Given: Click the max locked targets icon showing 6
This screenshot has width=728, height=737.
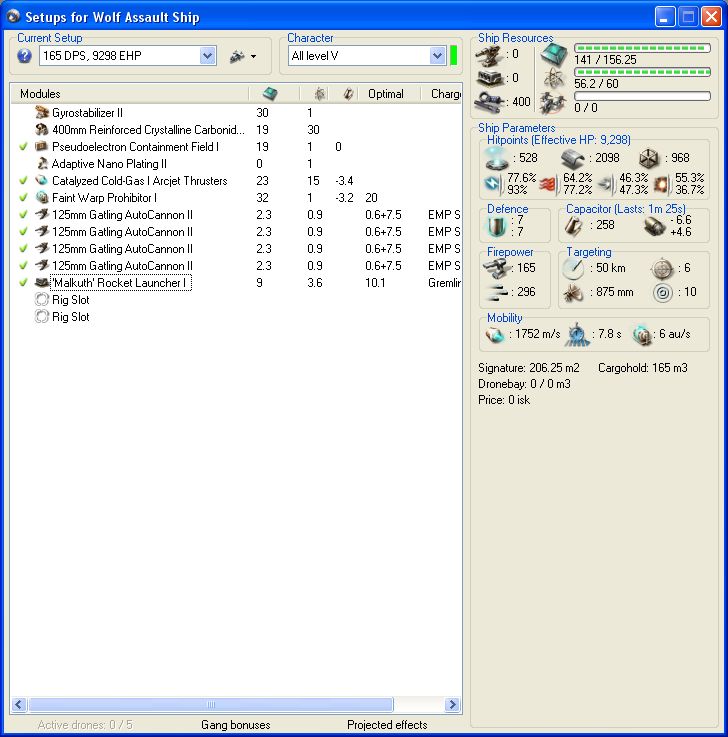Looking at the screenshot, I should (x=662, y=269).
